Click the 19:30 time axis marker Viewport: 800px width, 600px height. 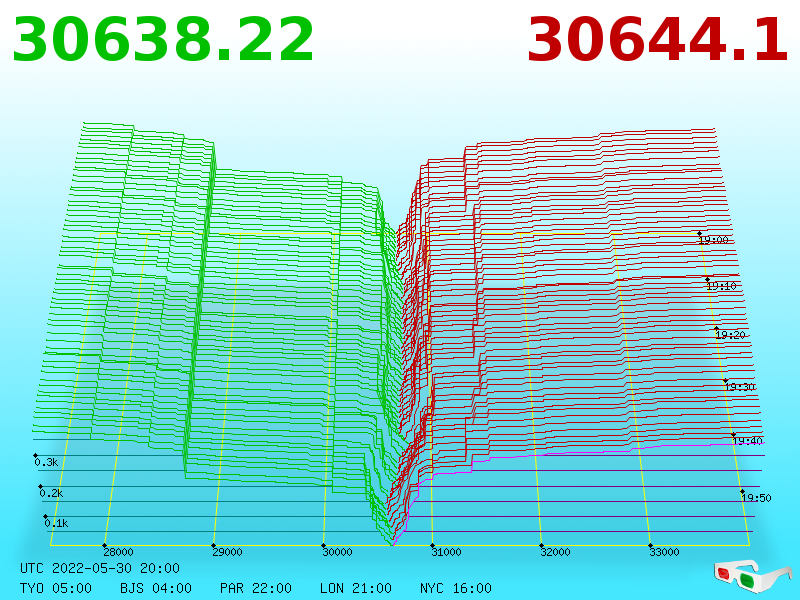pyautogui.click(x=740, y=387)
